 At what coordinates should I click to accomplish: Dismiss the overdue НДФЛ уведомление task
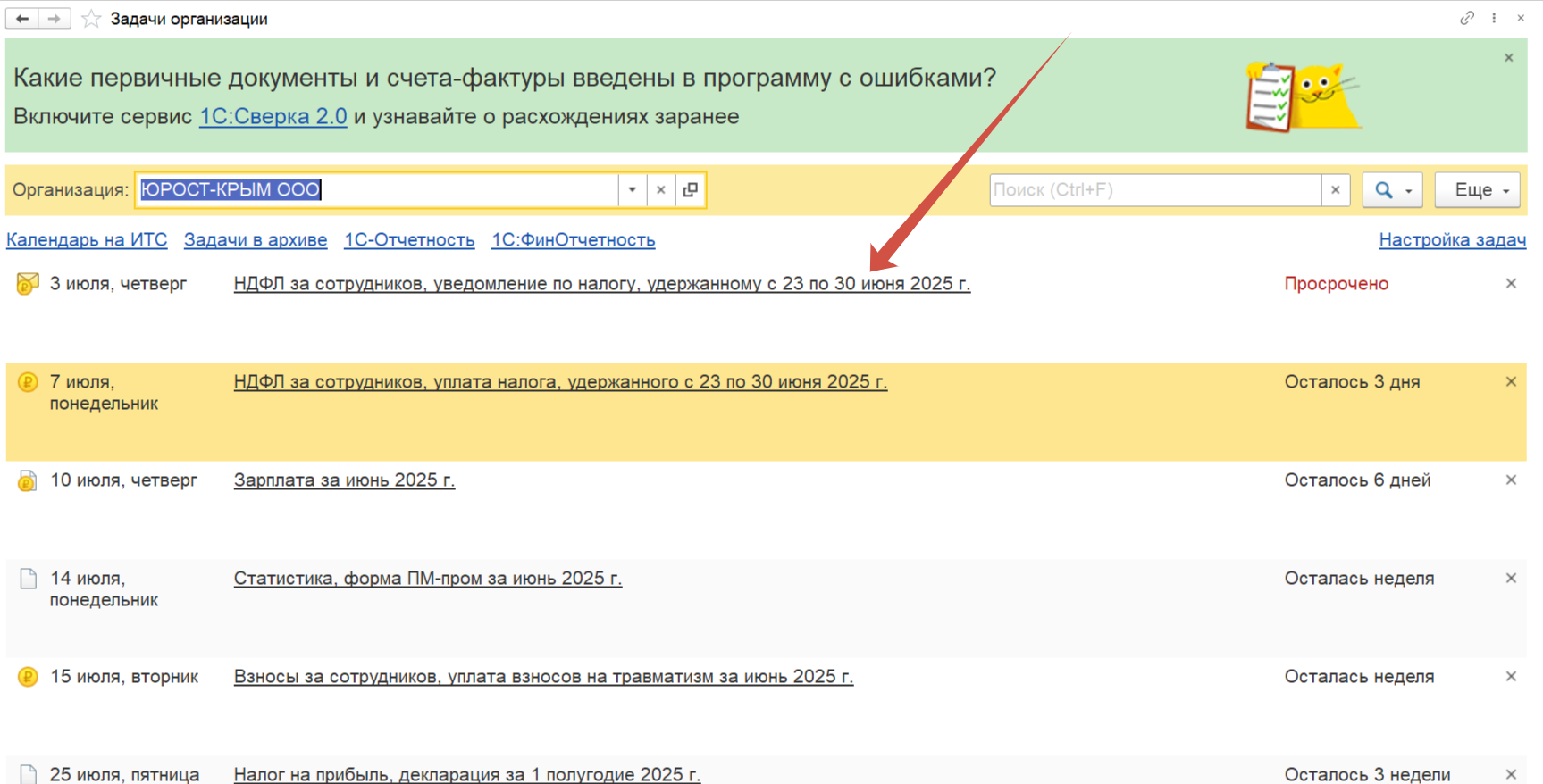pos(1511,284)
